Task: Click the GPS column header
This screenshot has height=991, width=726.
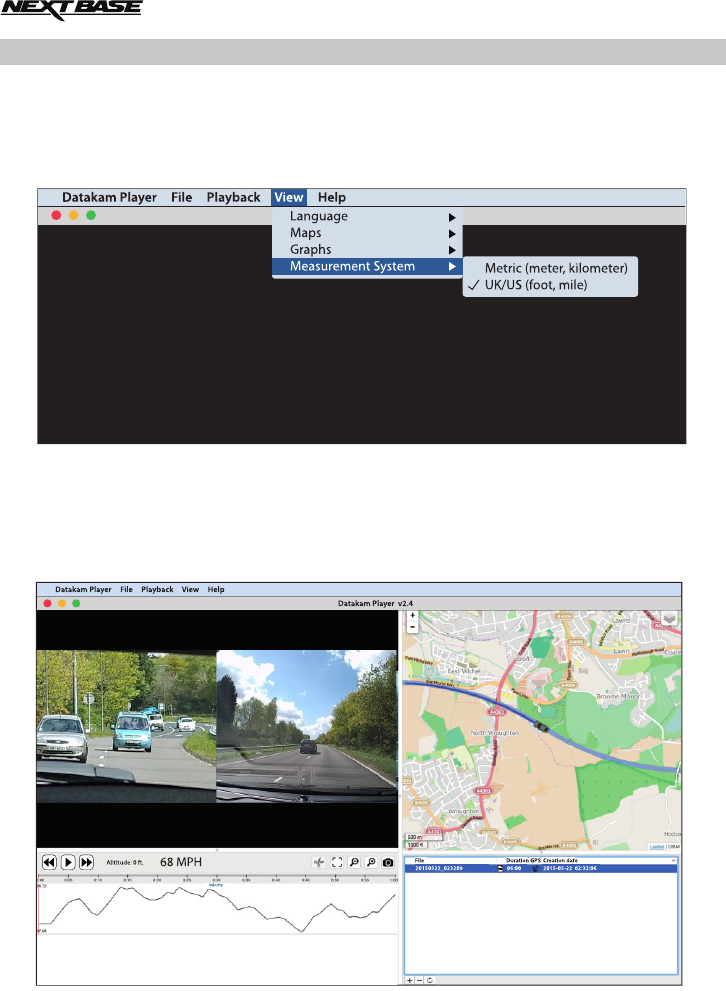Action: [535, 861]
